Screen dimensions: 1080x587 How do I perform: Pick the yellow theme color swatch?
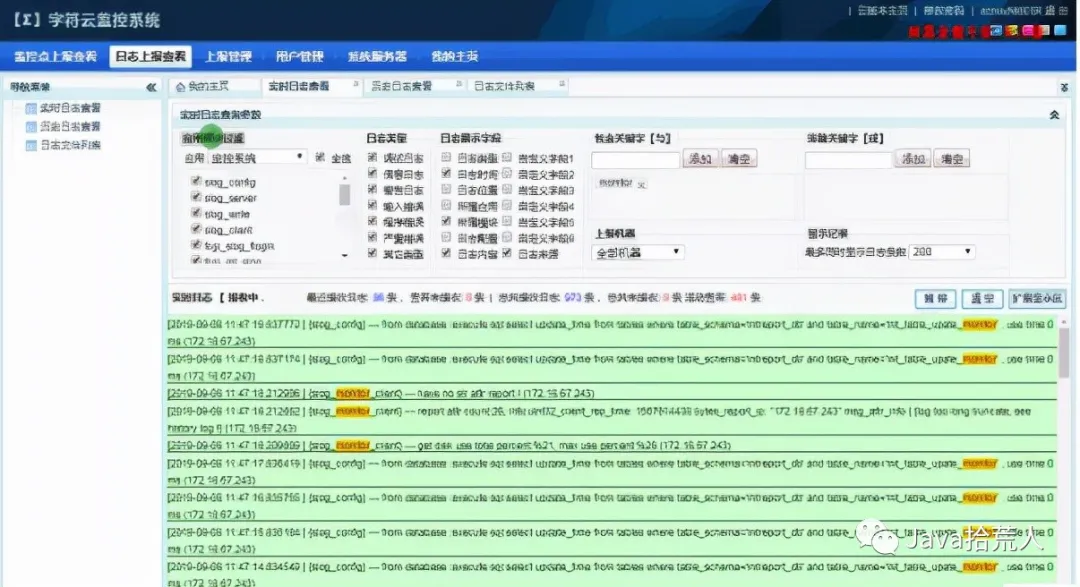click(x=1012, y=30)
